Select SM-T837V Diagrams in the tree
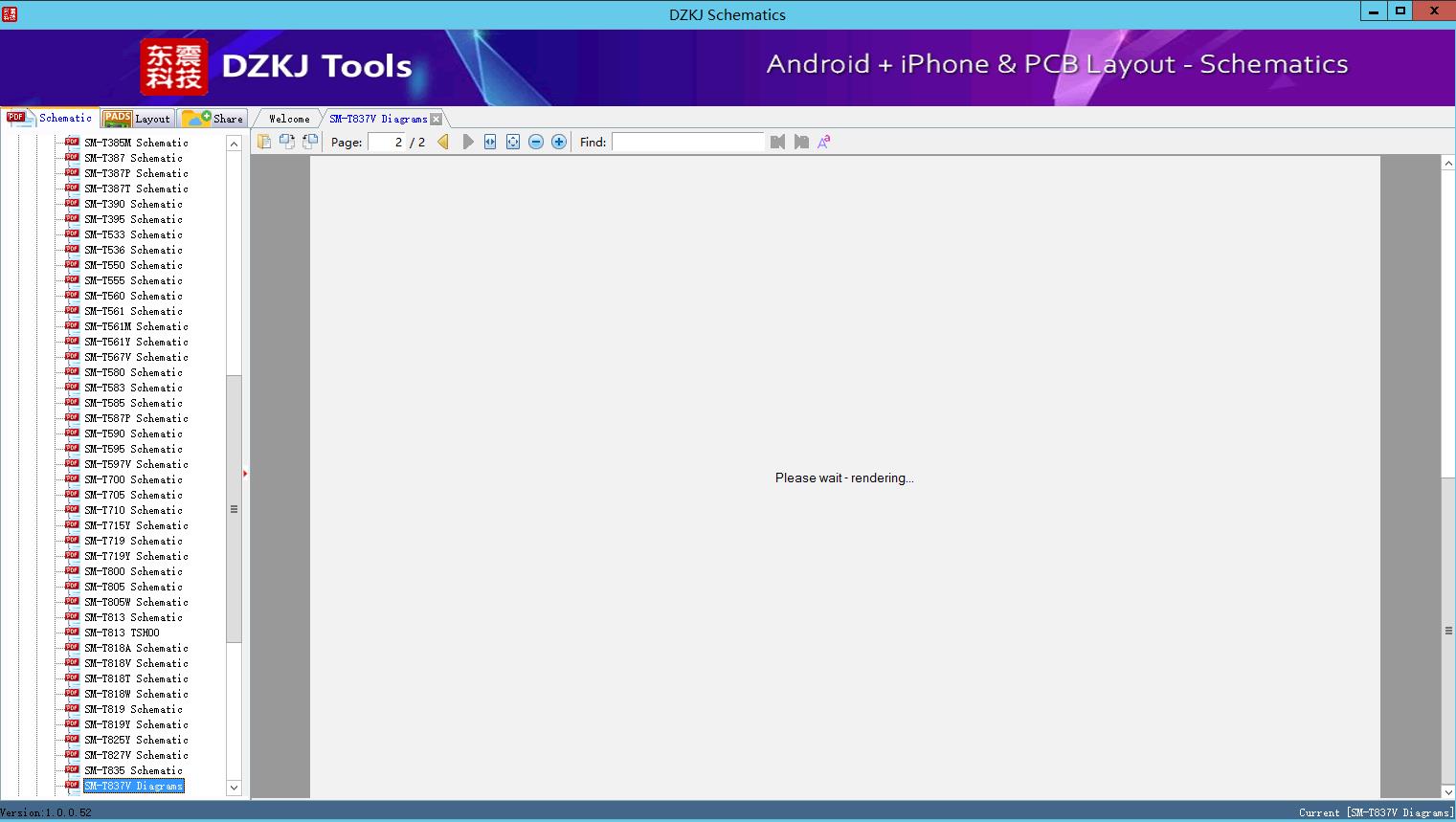Viewport: 1456px width, 822px height. click(133, 786)
